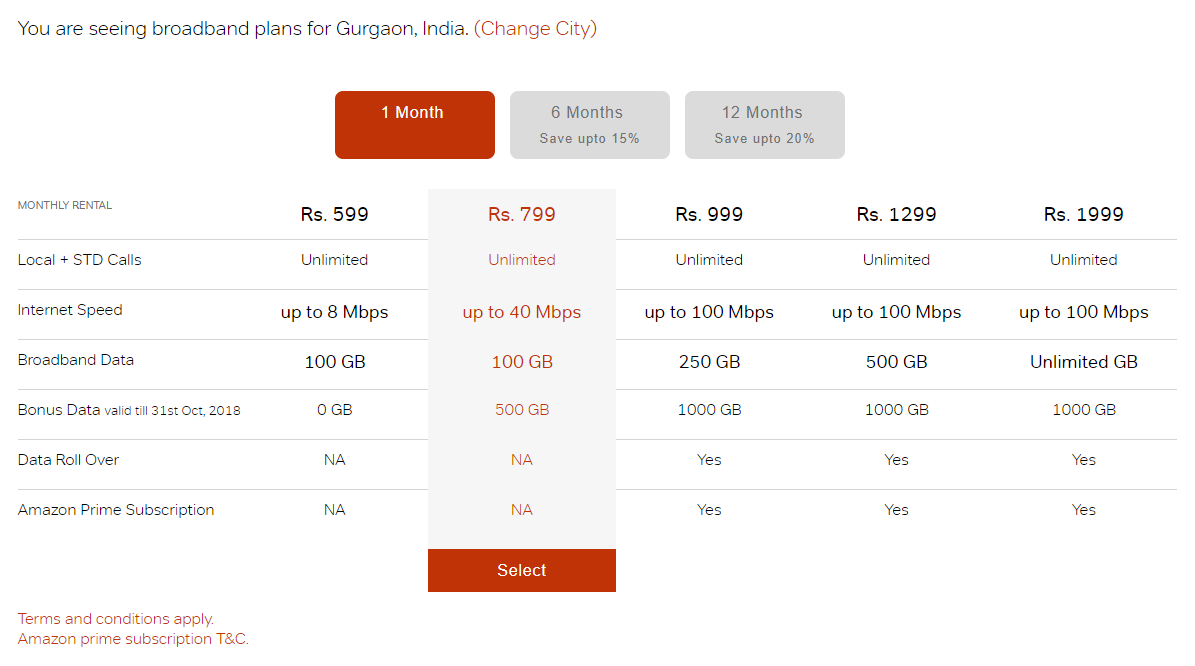The width and height of the screenshot is (1195, 666).
Task: Click the 500 GB bonus data value
Action: [x=521, y=410]
